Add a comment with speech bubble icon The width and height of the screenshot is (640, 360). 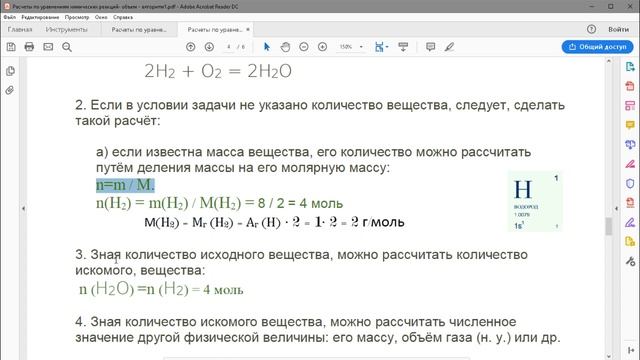[x=430, y=47]
